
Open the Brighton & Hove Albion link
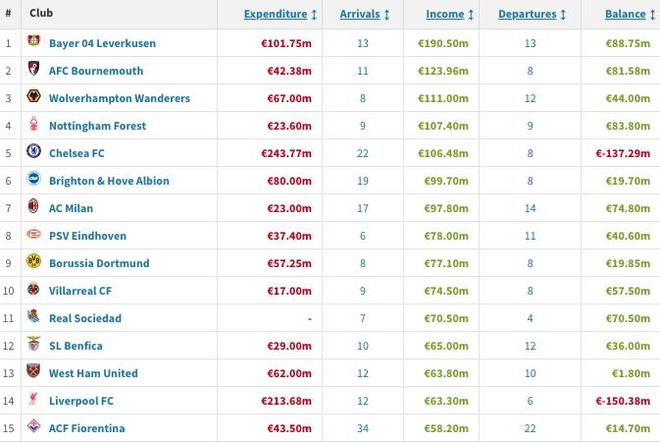click(109, 181)
